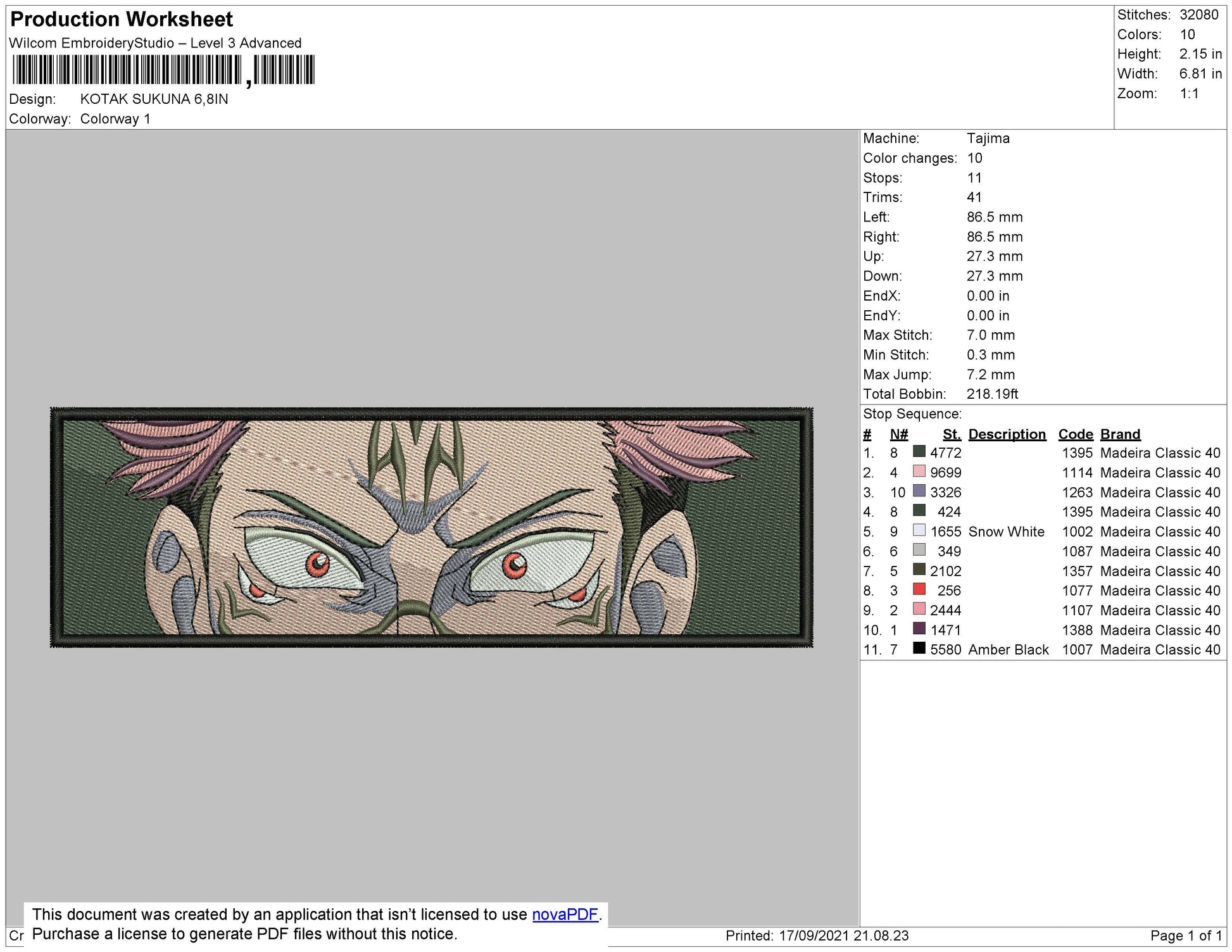Click the swatch for stop 9, code 1107
This screenshot has width=1232, height=952.
point(919,609)
